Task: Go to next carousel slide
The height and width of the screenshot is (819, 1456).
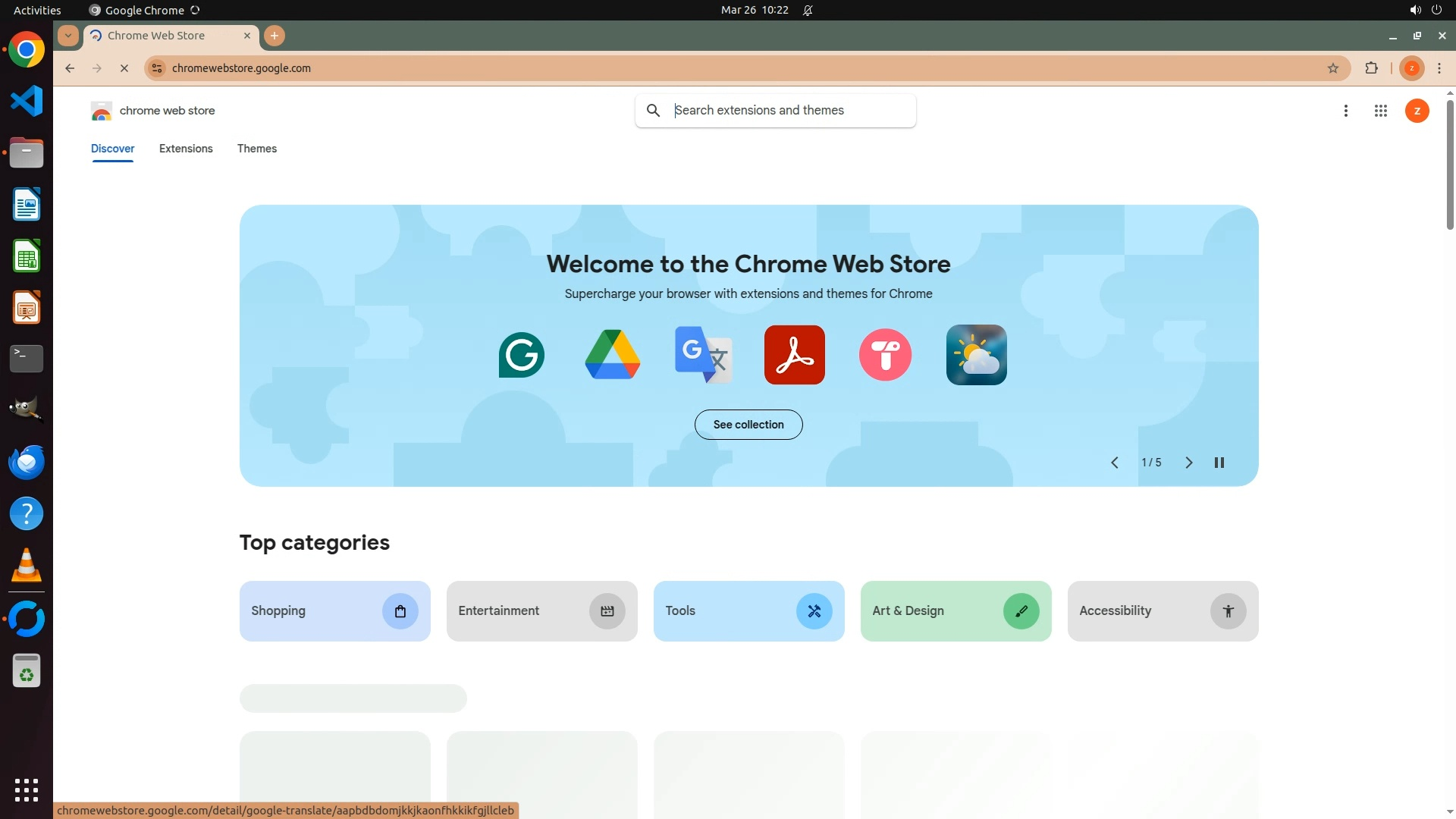Action: (x=1188, y=463)
